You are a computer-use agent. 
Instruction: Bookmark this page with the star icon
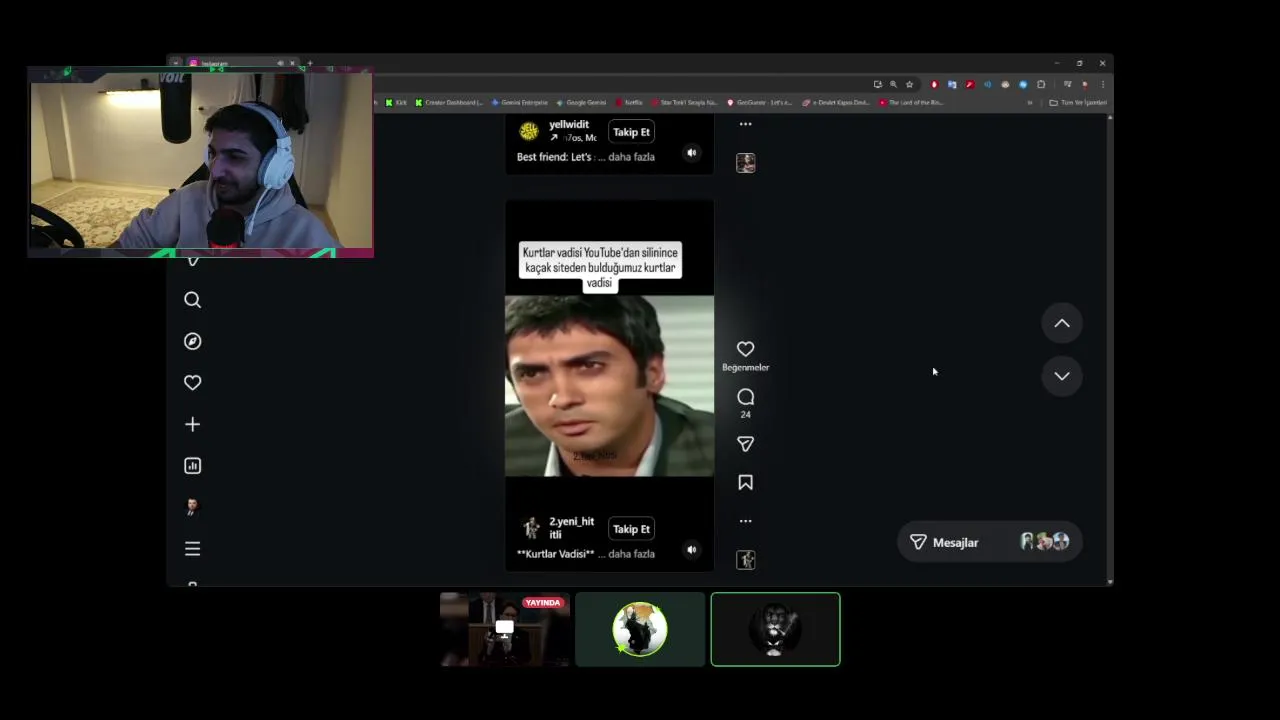coord(909,84)
